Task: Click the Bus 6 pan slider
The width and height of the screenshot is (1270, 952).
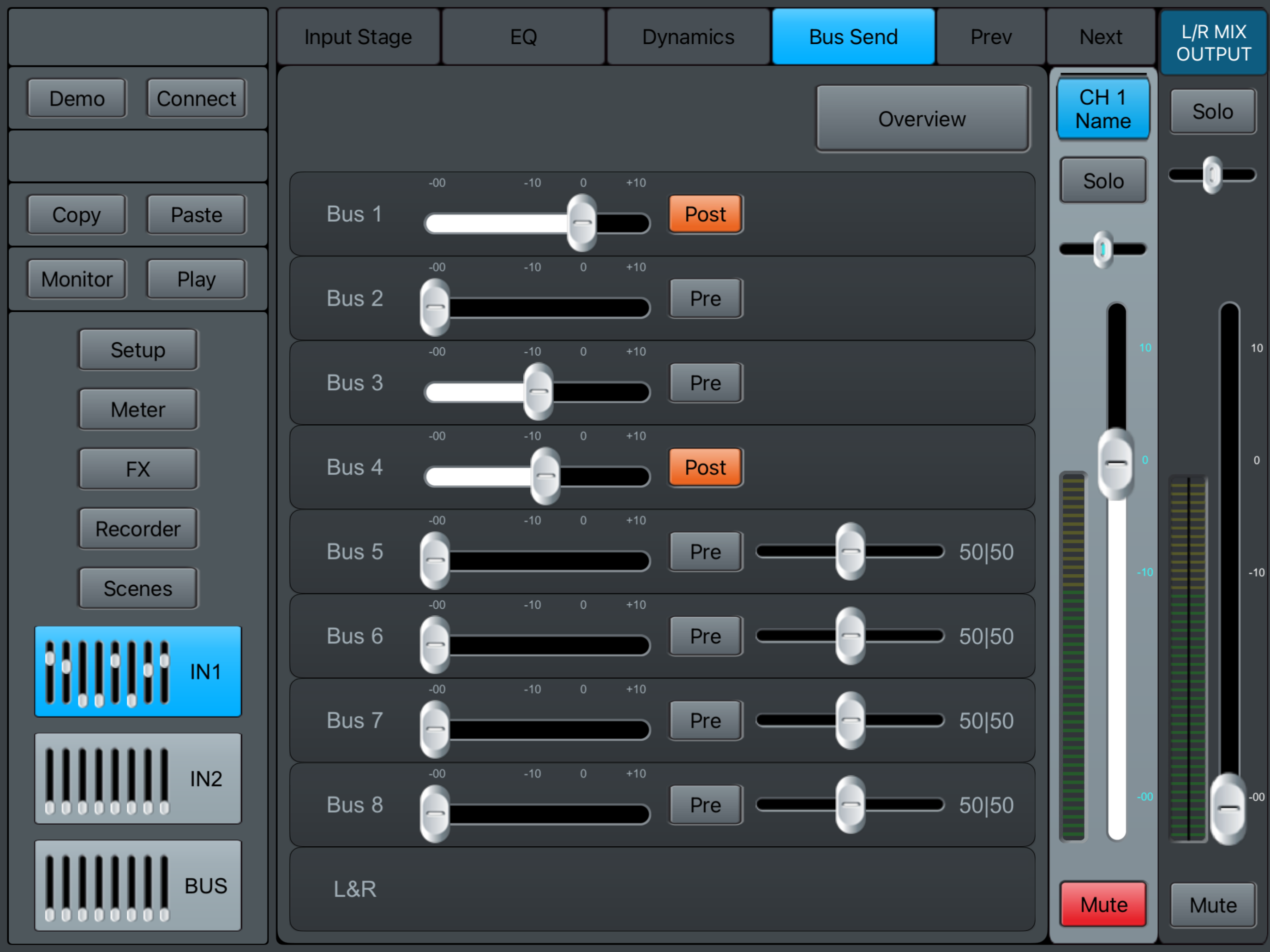Action: 851,636
